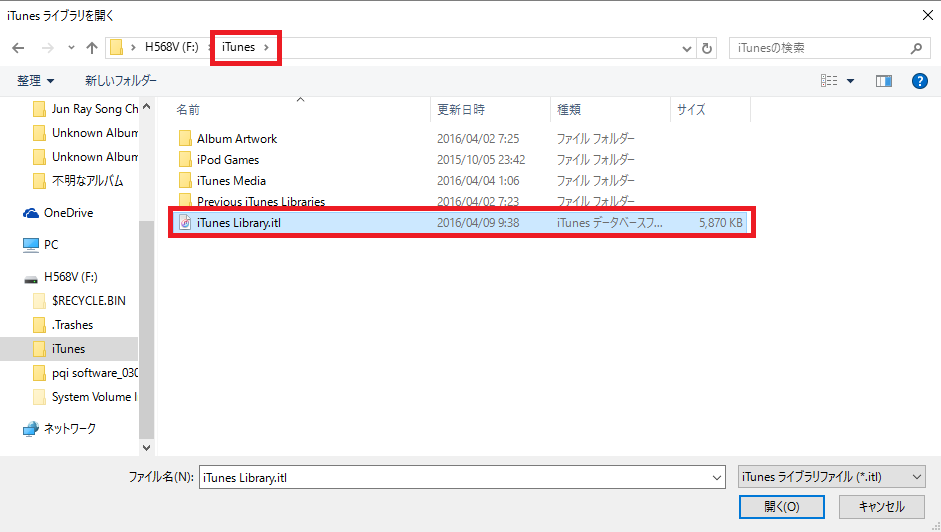Click the iTunes breadcrumb in address bar

click(x=238, y=47)
